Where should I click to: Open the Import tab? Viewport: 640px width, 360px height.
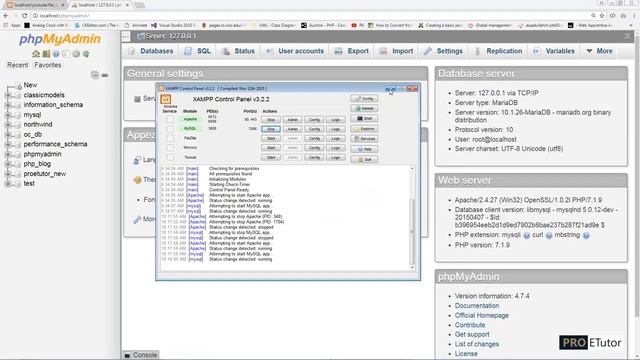point(396,51)
